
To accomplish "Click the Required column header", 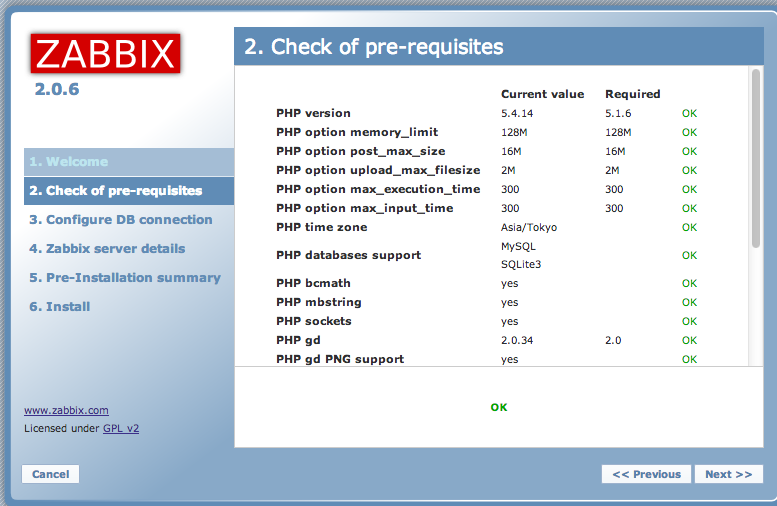I will (x=632, y=94).
